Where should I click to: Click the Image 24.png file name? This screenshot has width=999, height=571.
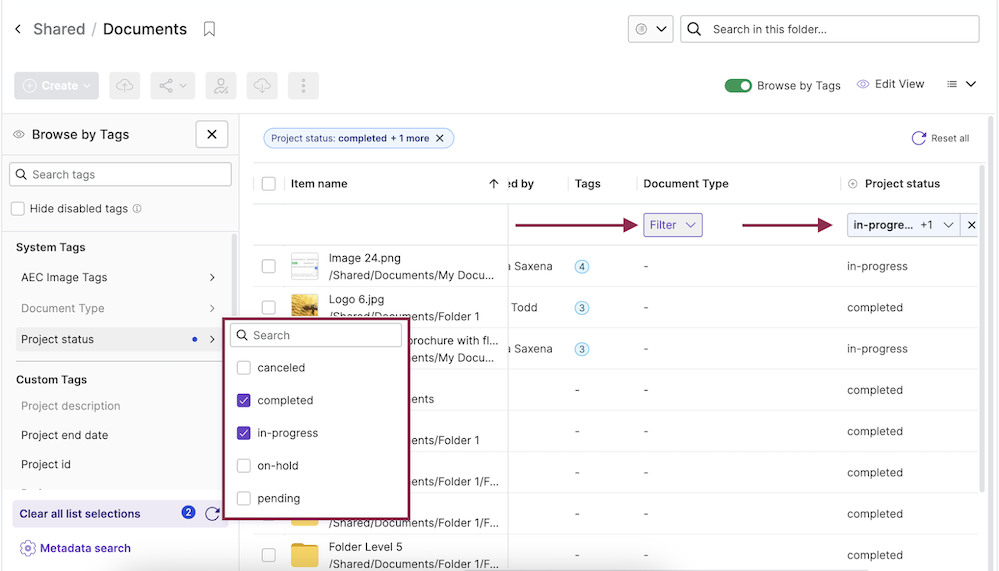(x=364, y=258)
